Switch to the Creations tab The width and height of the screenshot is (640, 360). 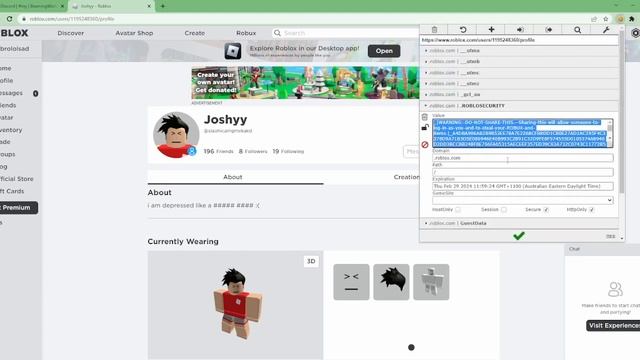(407, 177)
